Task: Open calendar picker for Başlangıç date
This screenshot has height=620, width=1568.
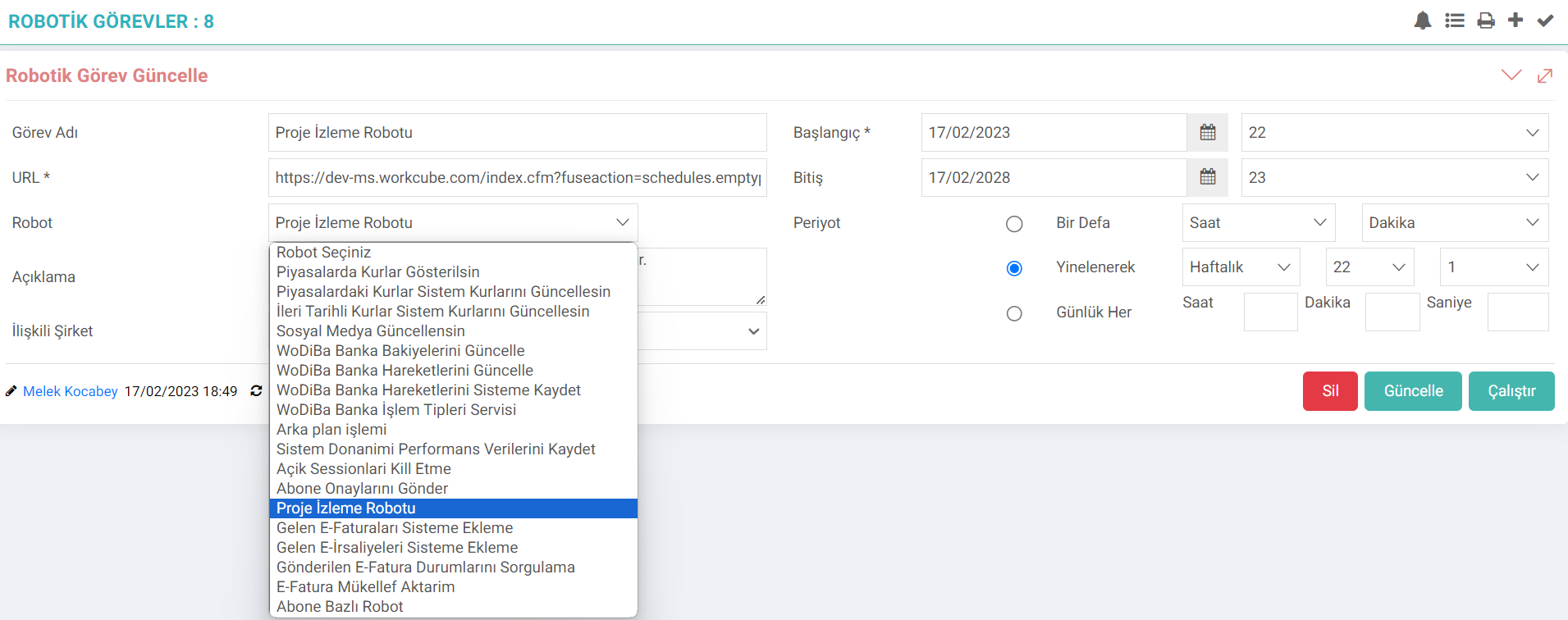Action: [1207, 133]
